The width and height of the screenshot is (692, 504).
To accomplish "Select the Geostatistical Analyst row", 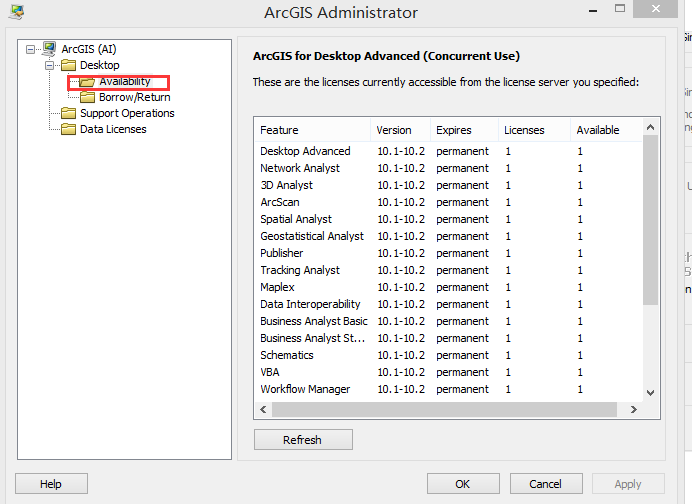I will click(448, 236).
